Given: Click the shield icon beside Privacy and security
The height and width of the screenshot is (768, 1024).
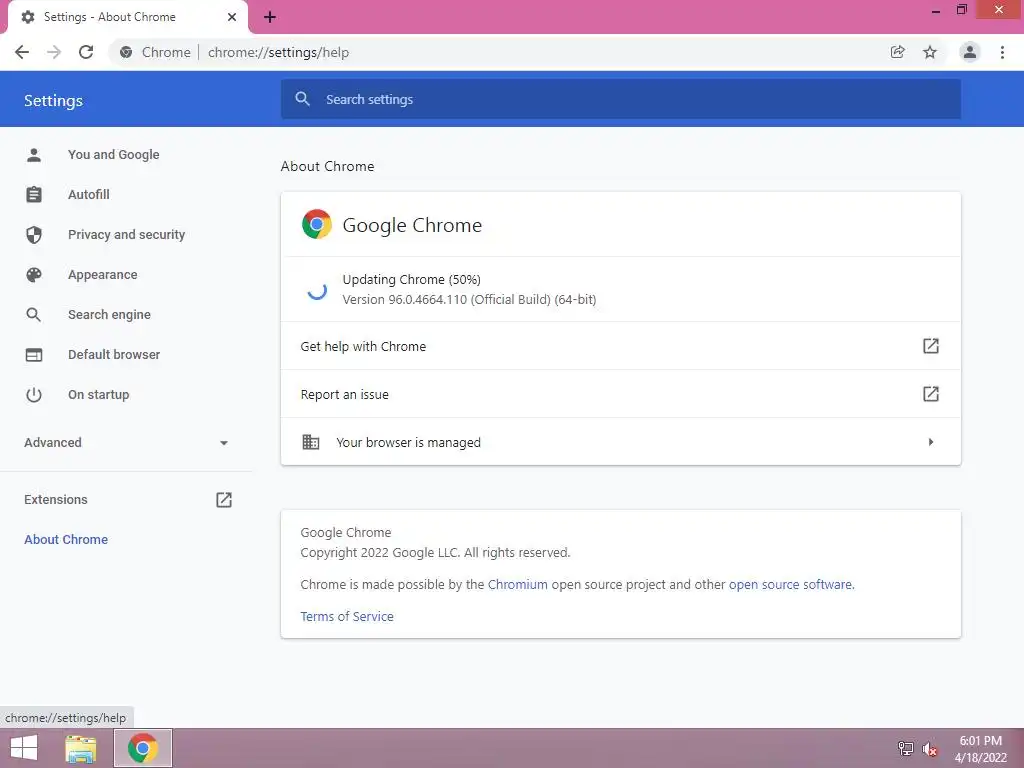Looking at the screenshot, I should [34, 234].
